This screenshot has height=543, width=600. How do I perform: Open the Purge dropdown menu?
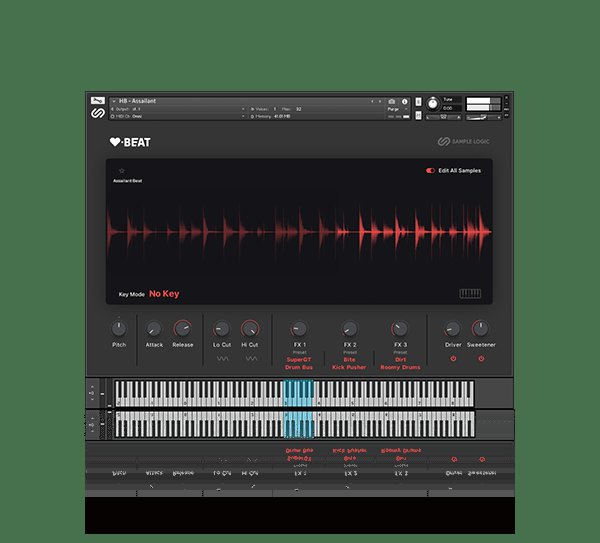pos(398,109)
